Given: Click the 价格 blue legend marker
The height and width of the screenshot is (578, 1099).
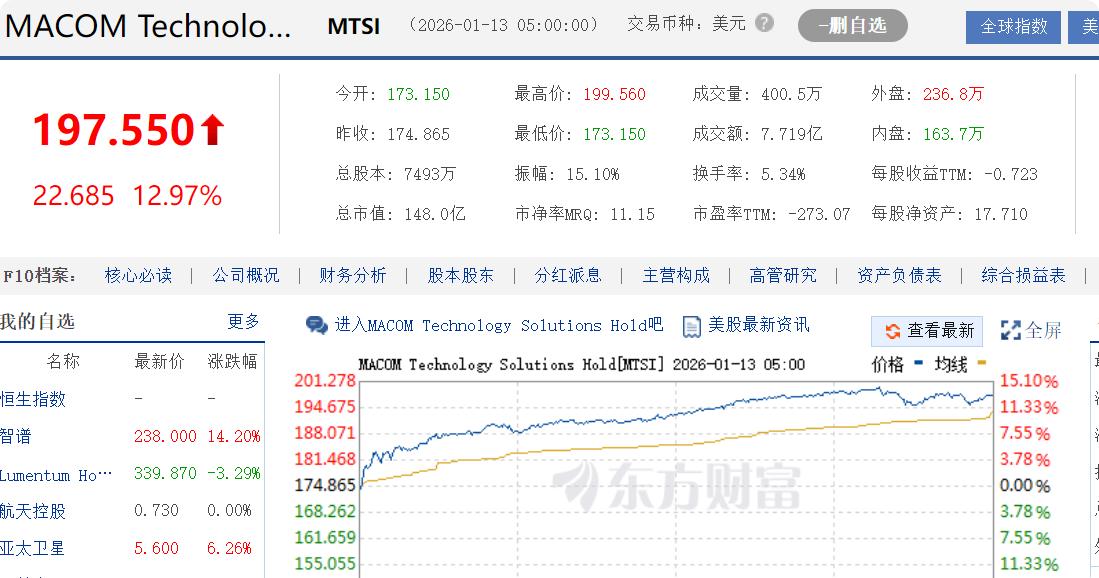Looking at the screenshot, I should [x=919, y=362].
